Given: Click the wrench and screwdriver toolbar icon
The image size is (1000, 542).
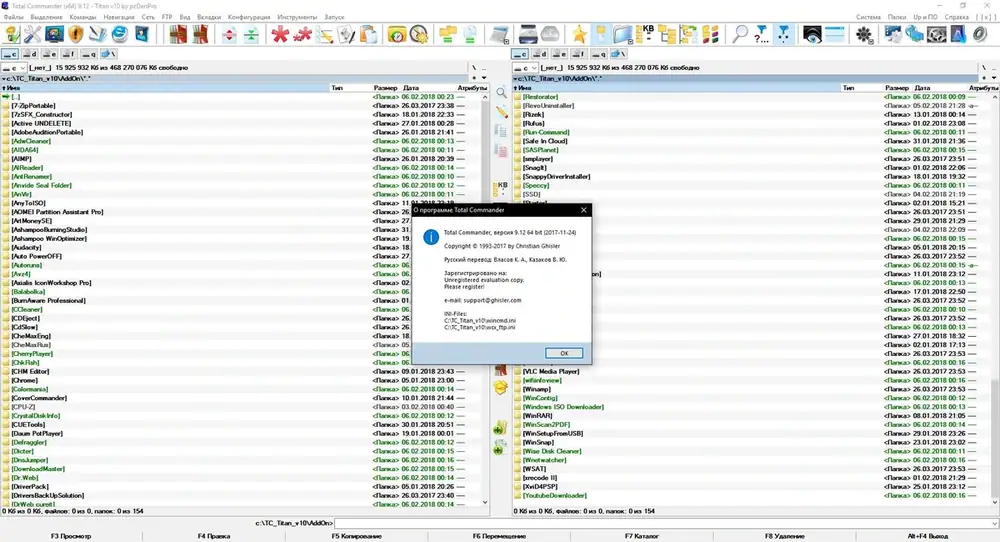Looking at the screenshot, I should (32, 34).
